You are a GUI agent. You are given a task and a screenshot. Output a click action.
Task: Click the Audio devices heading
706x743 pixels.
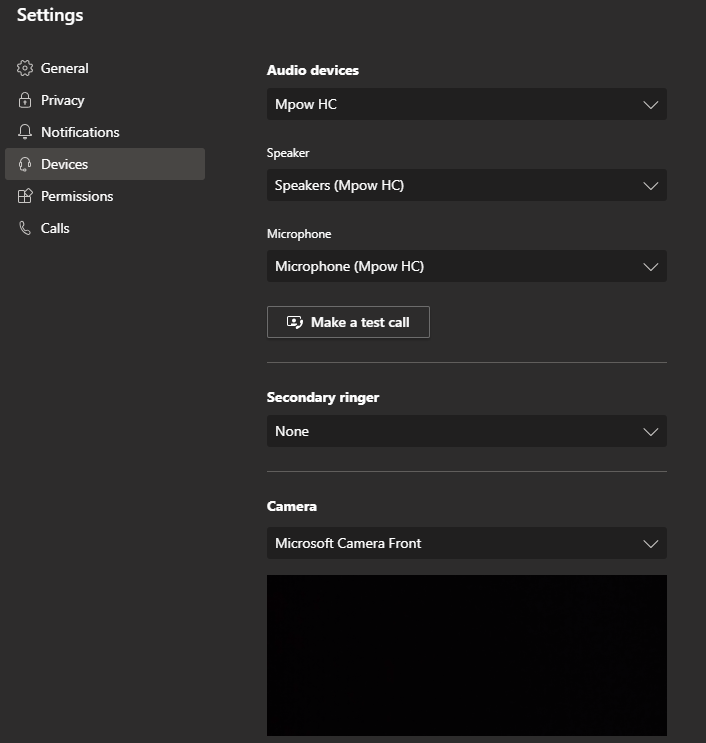[313, 70]
